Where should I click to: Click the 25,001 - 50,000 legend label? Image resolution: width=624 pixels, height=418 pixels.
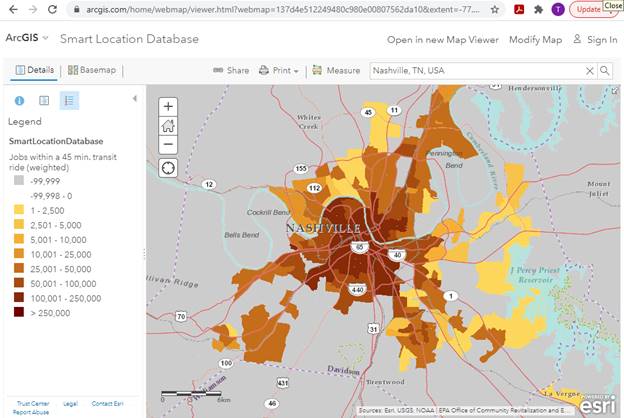coord(61,270)
